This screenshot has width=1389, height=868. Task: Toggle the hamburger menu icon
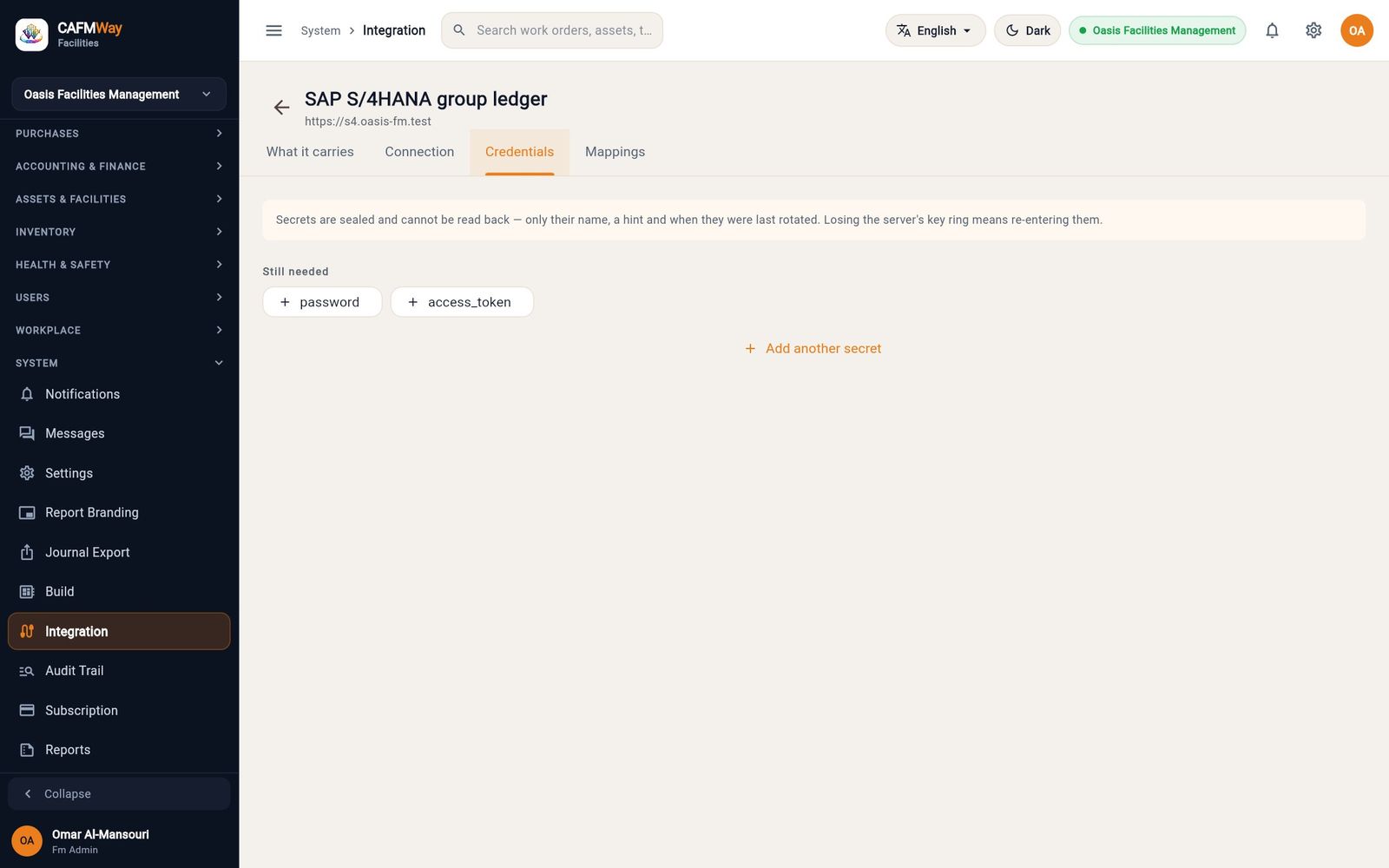[273, 30]
